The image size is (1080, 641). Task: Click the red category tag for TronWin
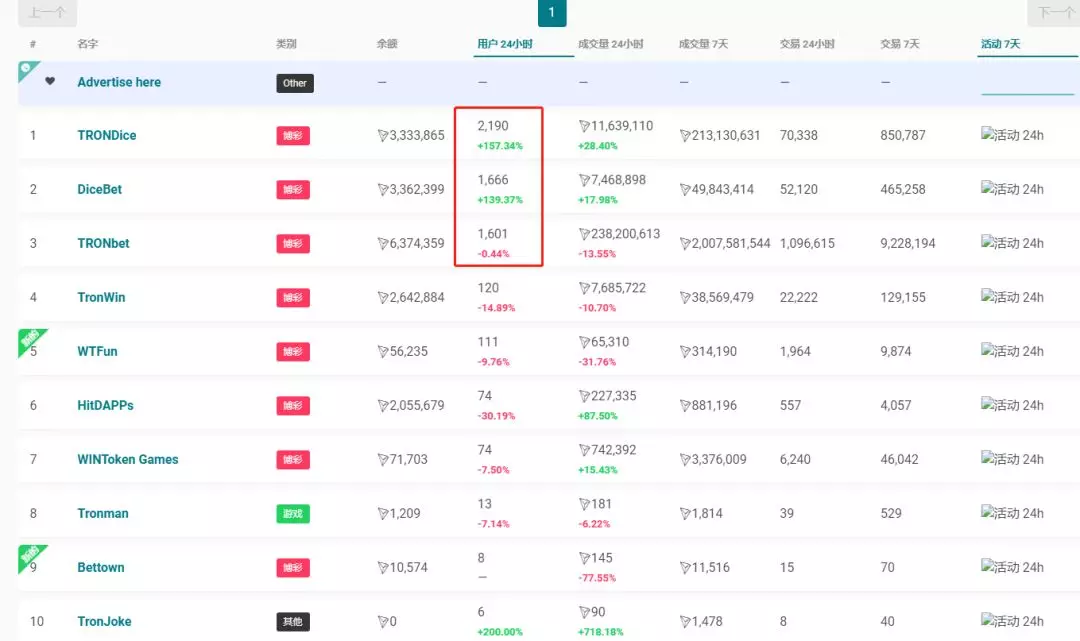(x=293, y=297)
